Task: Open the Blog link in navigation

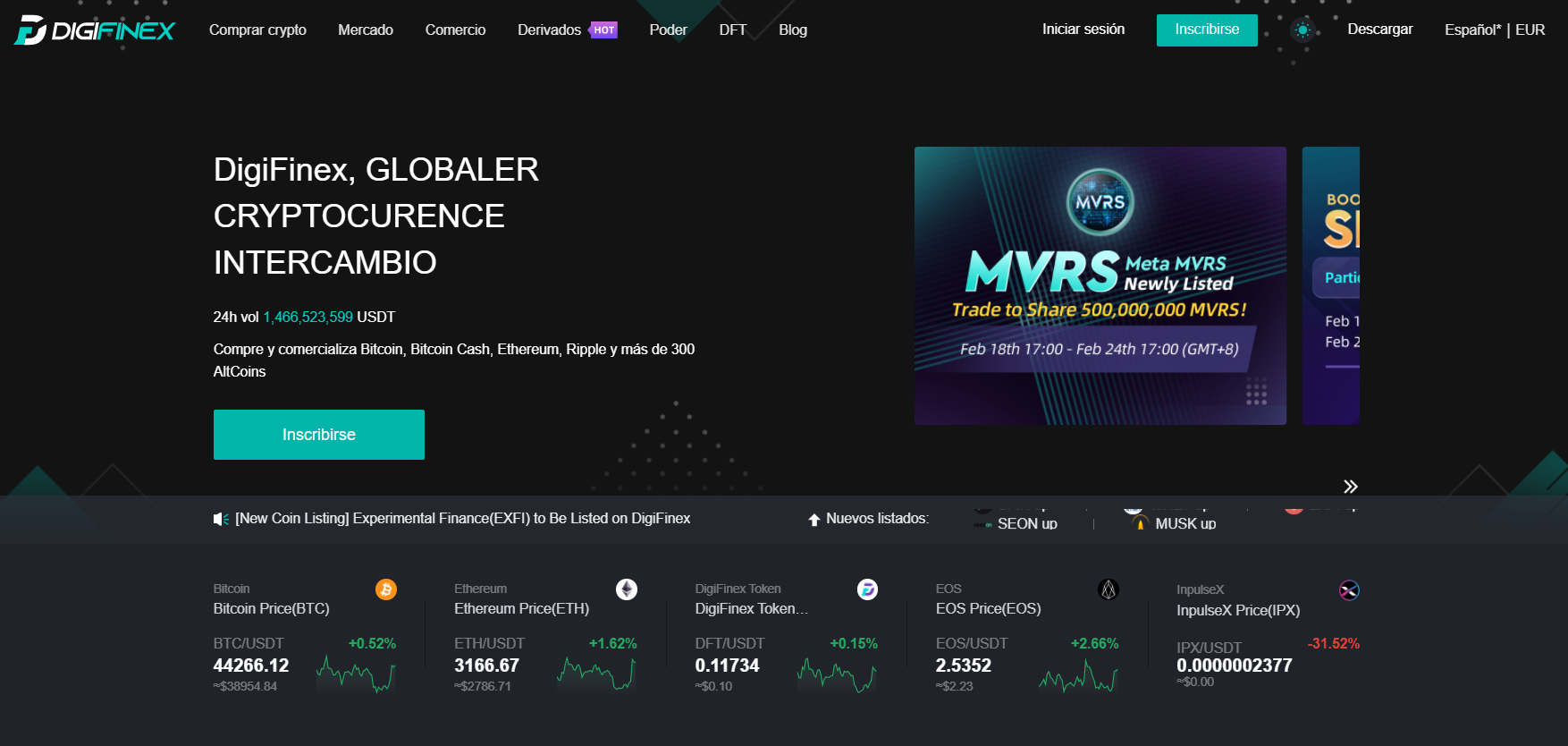Action: click(793, 30)
